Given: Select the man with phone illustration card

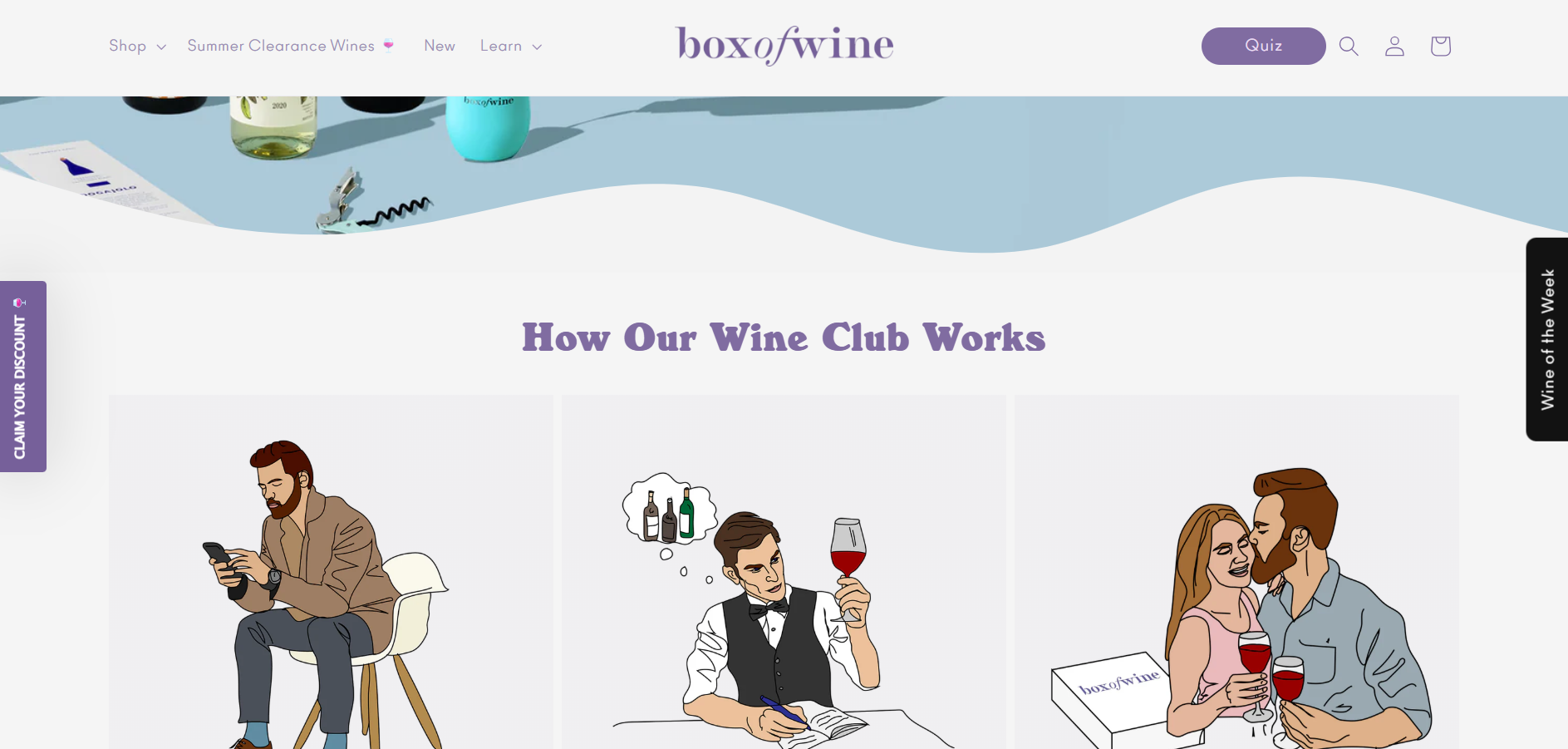Looking at the screenshot, I should tap(331, 572).
